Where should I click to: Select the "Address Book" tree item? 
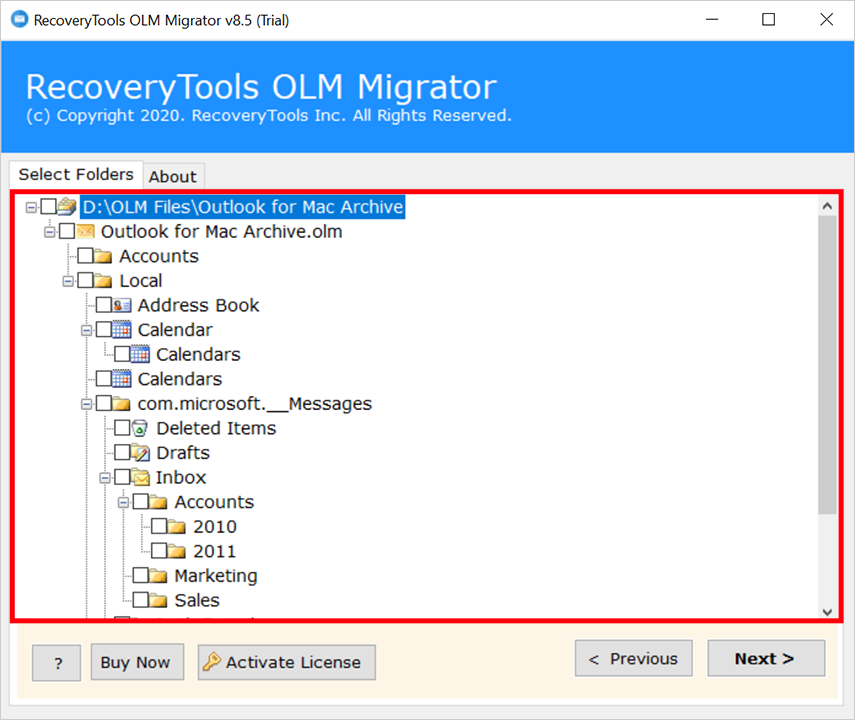tap(198, 305)
